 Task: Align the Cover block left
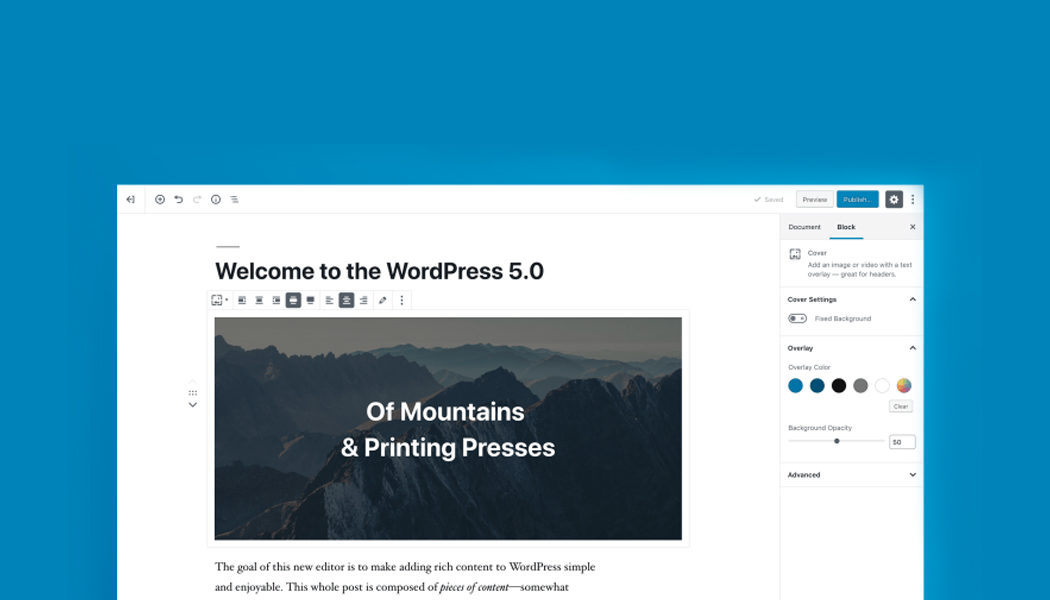(x=242, y=301)
